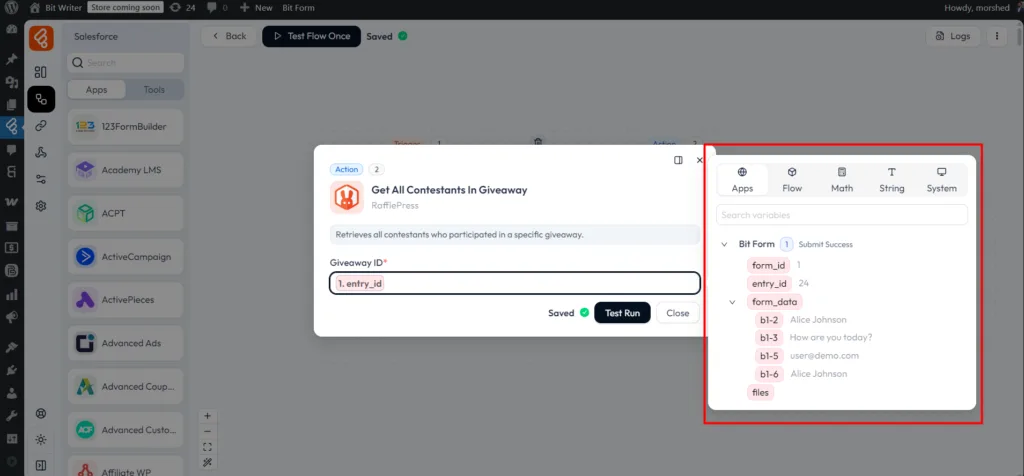
Task: Click the 1. entry_id tag in field
Action: [359, 283]
